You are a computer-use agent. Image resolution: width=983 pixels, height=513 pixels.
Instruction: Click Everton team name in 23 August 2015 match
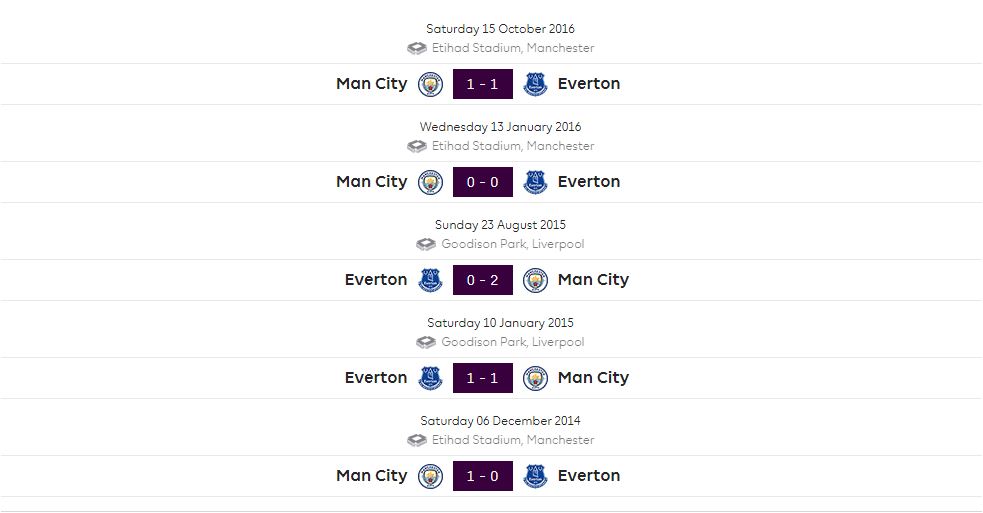click(x=376, y=280)
